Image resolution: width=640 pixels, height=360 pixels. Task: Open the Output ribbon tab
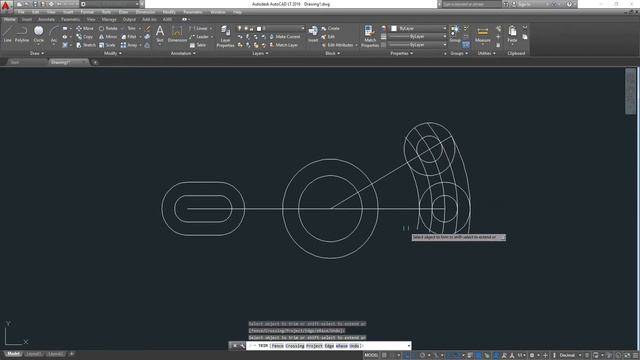(129, 19)
